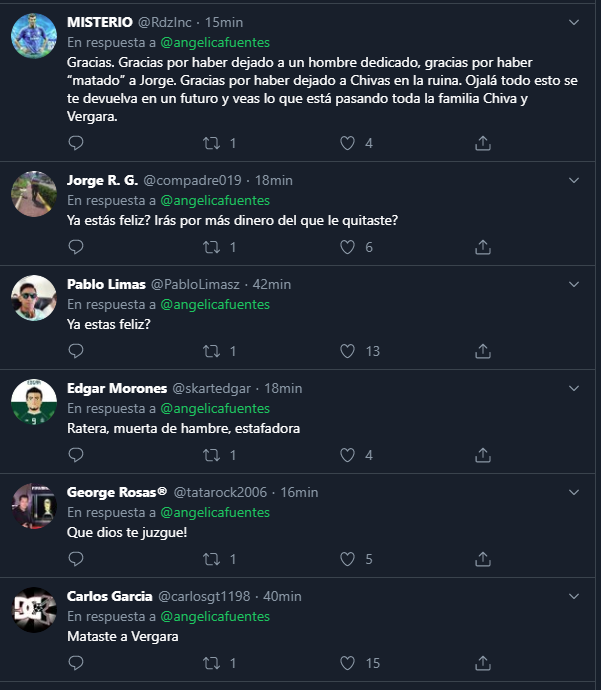The image size is (601, 690).
Task: Open tweet menu chevron for Carlos Garcia
Action: click(574, 596)
